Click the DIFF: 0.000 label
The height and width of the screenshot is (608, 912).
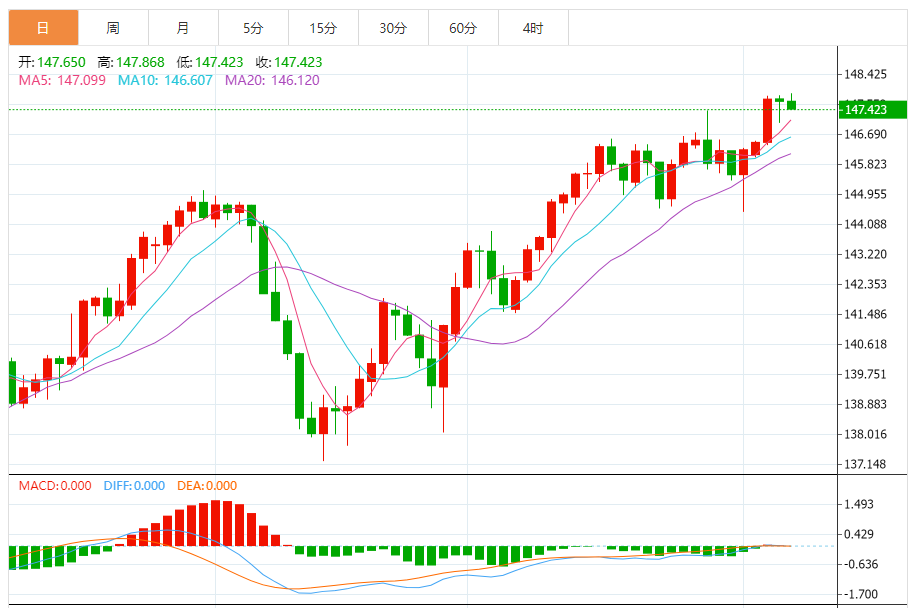tap(134, 486)
